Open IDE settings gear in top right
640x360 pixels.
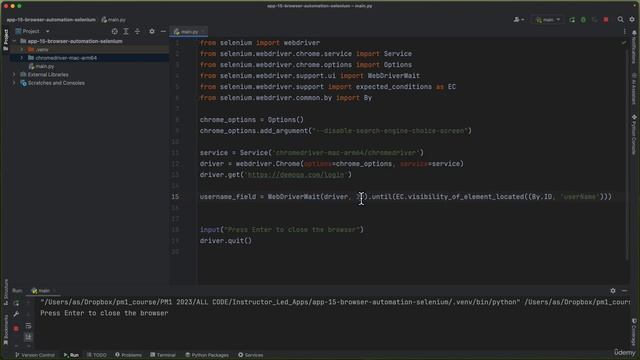pyautogui.click(x=632, y=20)
